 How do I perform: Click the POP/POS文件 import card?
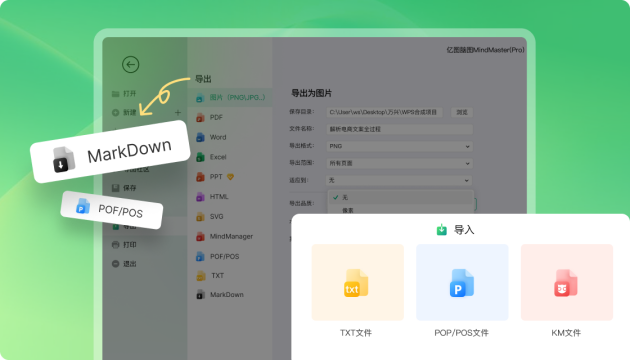pyautogui.click(x=462, y=282)
